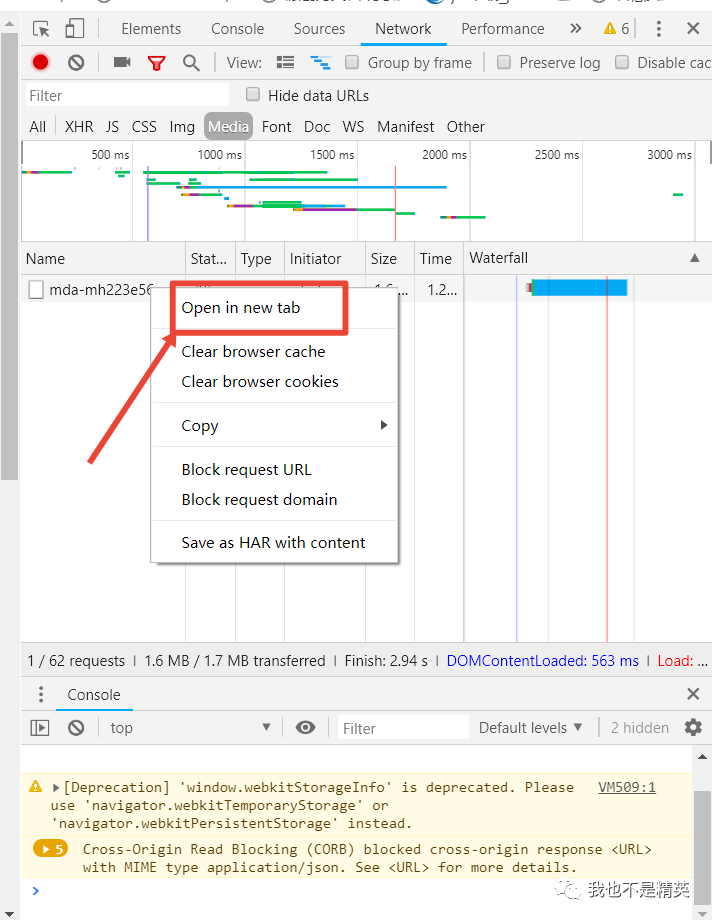Choose Clear browser cache
Viewport: 712px width, 920px height.
pyautogui.click(x=274, y=351)
